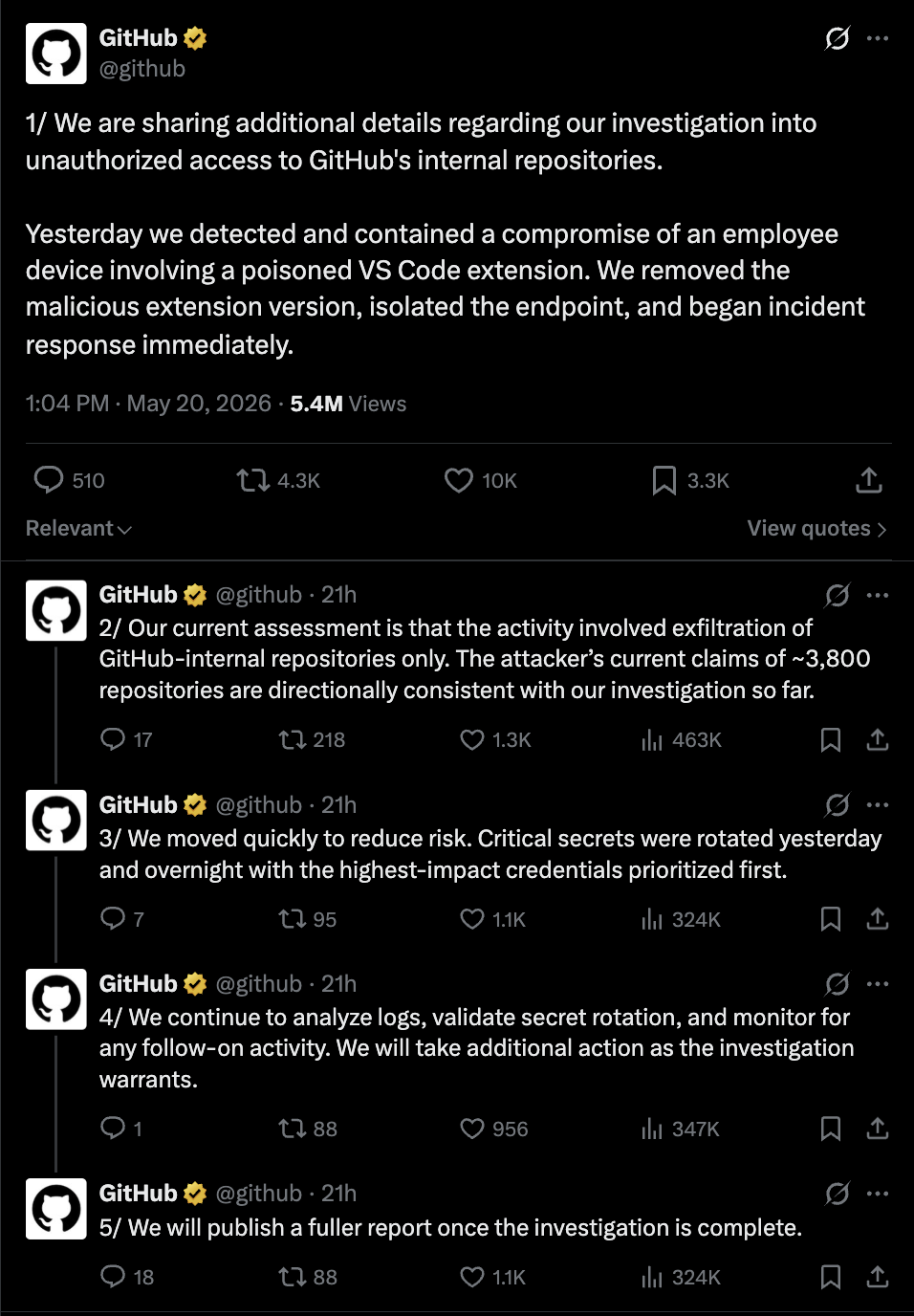
Task: Share the main tweet via upload icon
Action: tap(869, 480)
